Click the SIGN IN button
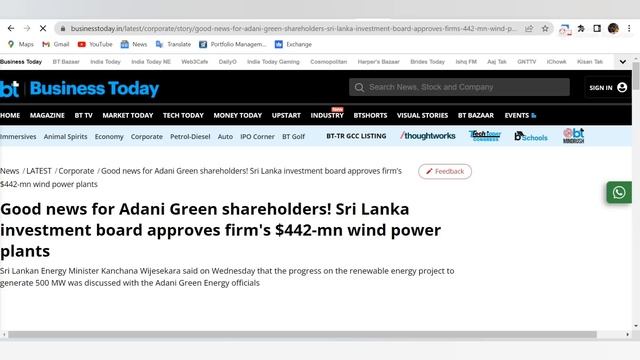The width and height of the screenshot is (640, 360). 608,87
